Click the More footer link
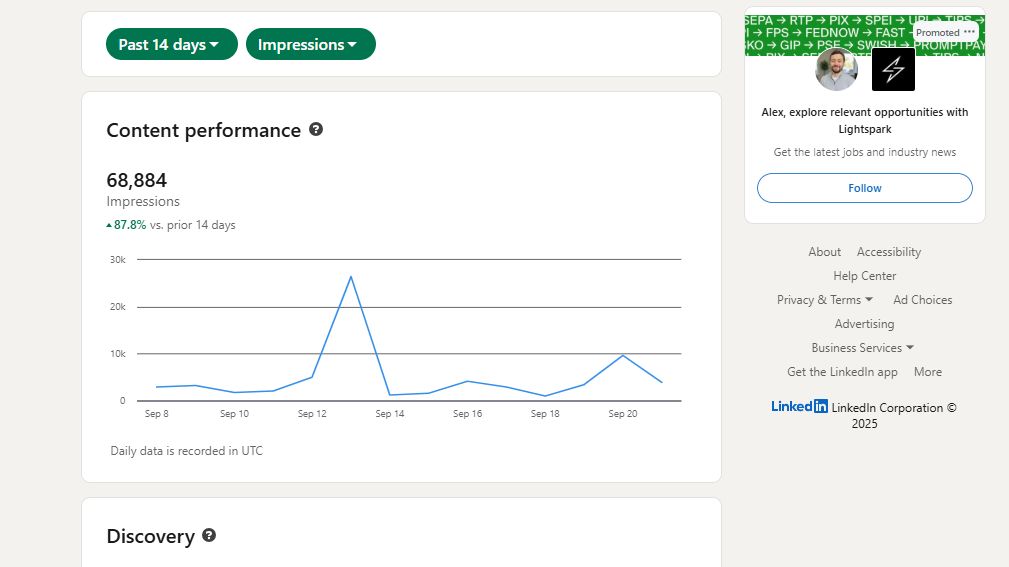This screenshot has width=1009, height=567. [928, 372]
